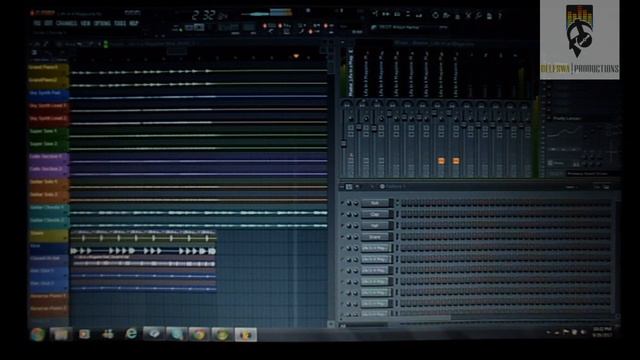Open the HELP menu

(134, 24)
